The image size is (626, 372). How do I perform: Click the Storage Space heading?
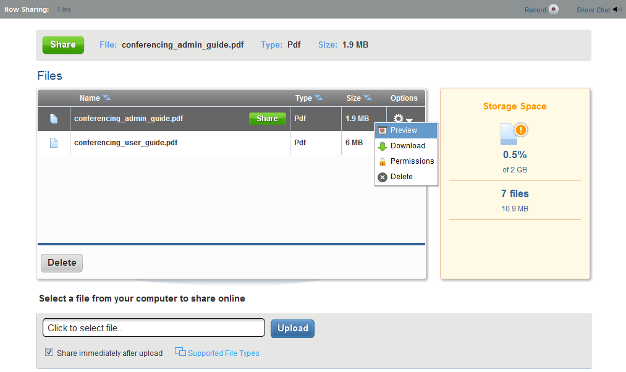tap(515, 106)
